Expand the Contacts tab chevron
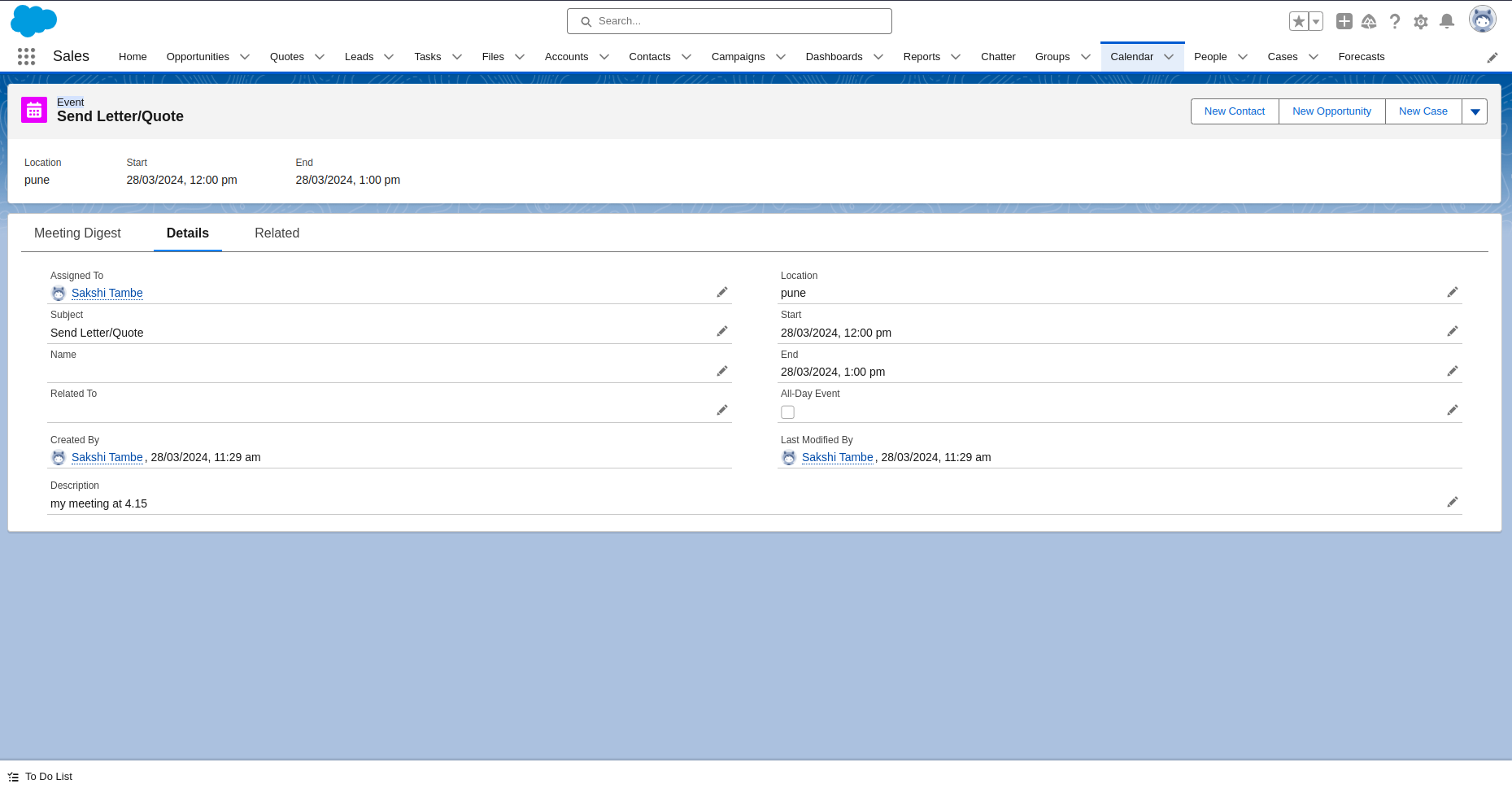Screen dimensions: 1512x793 click(x=686, y=57)
